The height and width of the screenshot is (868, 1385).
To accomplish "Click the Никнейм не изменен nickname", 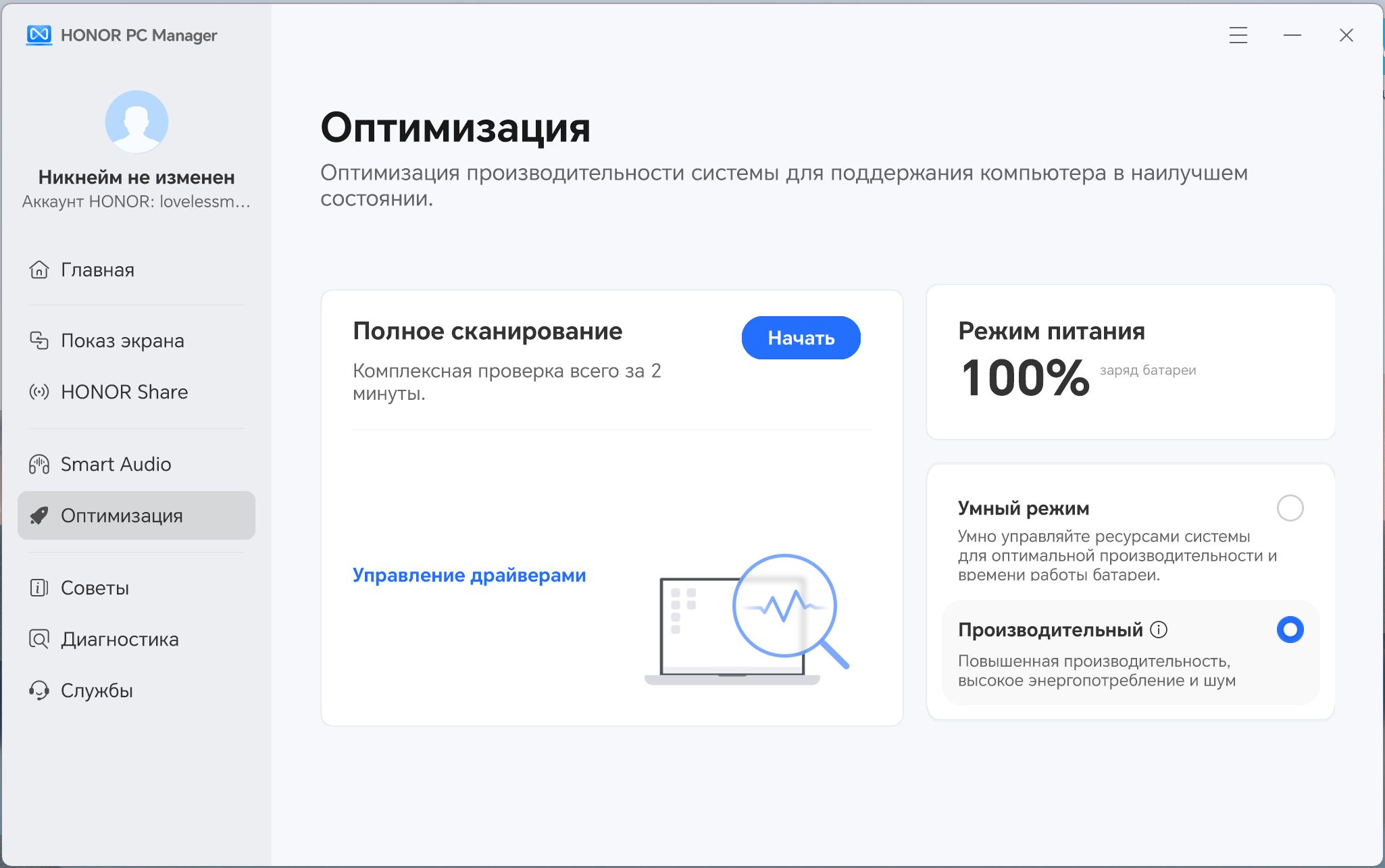I will 136,177.
